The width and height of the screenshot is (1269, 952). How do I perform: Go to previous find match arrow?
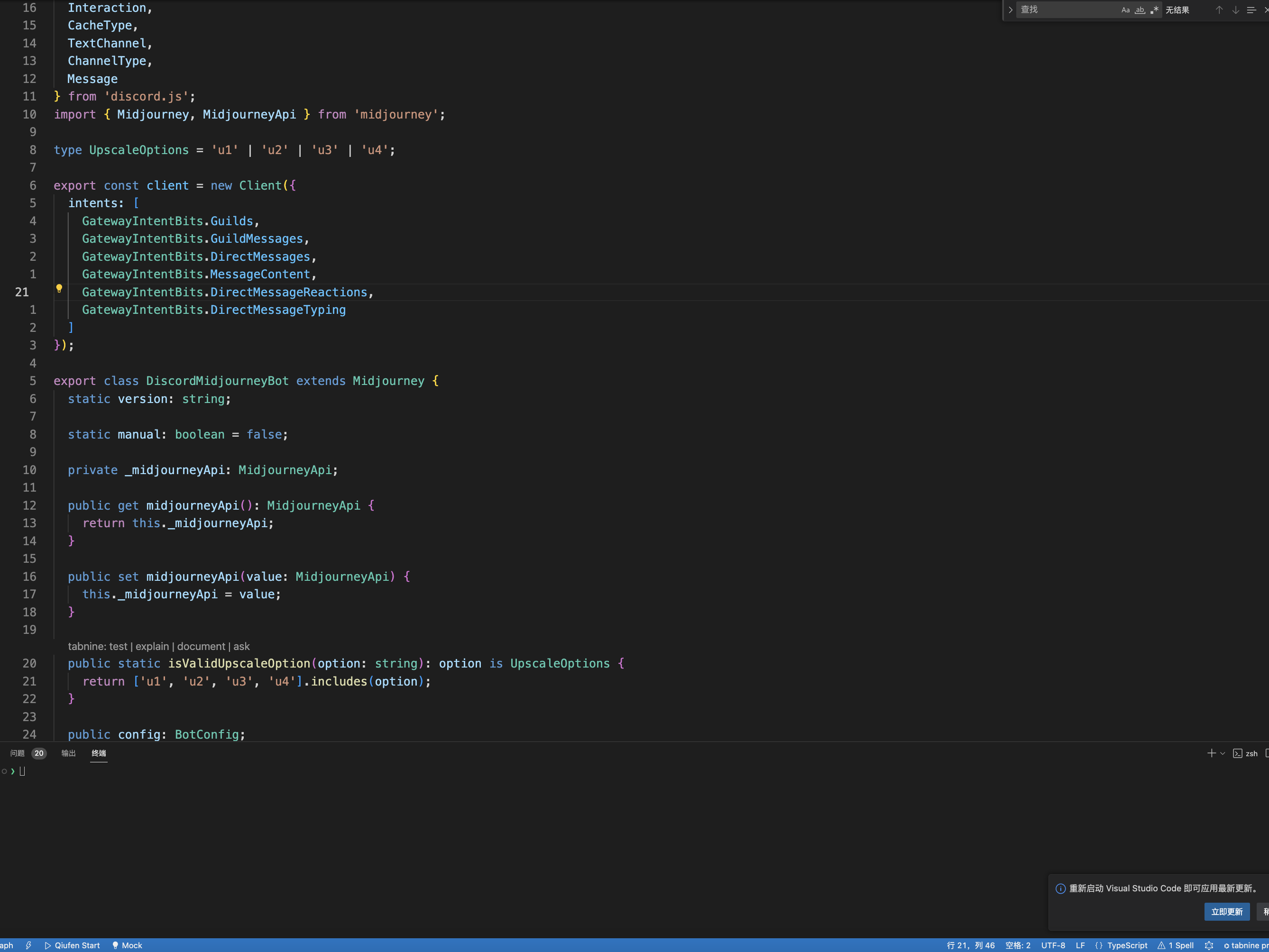[x=1219, y=10]
